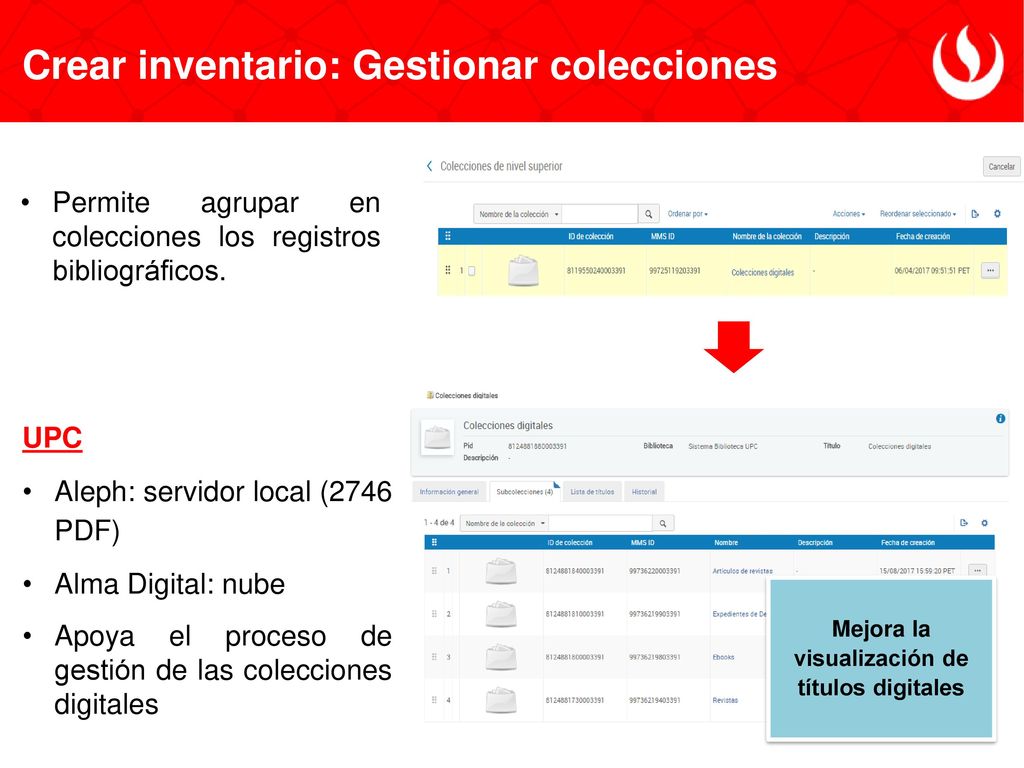Click the thumbnail of the Revistas row
The width and height of the screenshot is (1024, 768).
[501, 700]
